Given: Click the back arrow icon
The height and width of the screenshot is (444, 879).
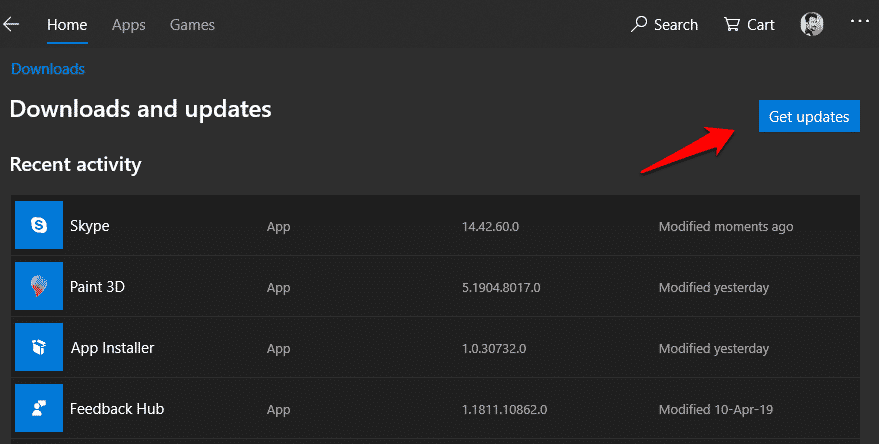Looking at the screenshot, I should coord(12,24).
